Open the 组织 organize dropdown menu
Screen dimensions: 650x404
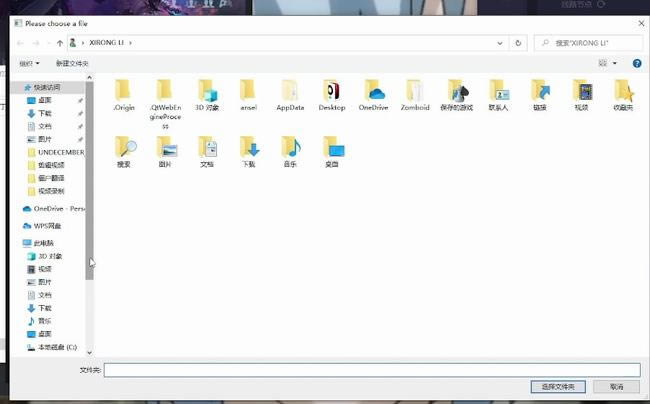point(27,63)
